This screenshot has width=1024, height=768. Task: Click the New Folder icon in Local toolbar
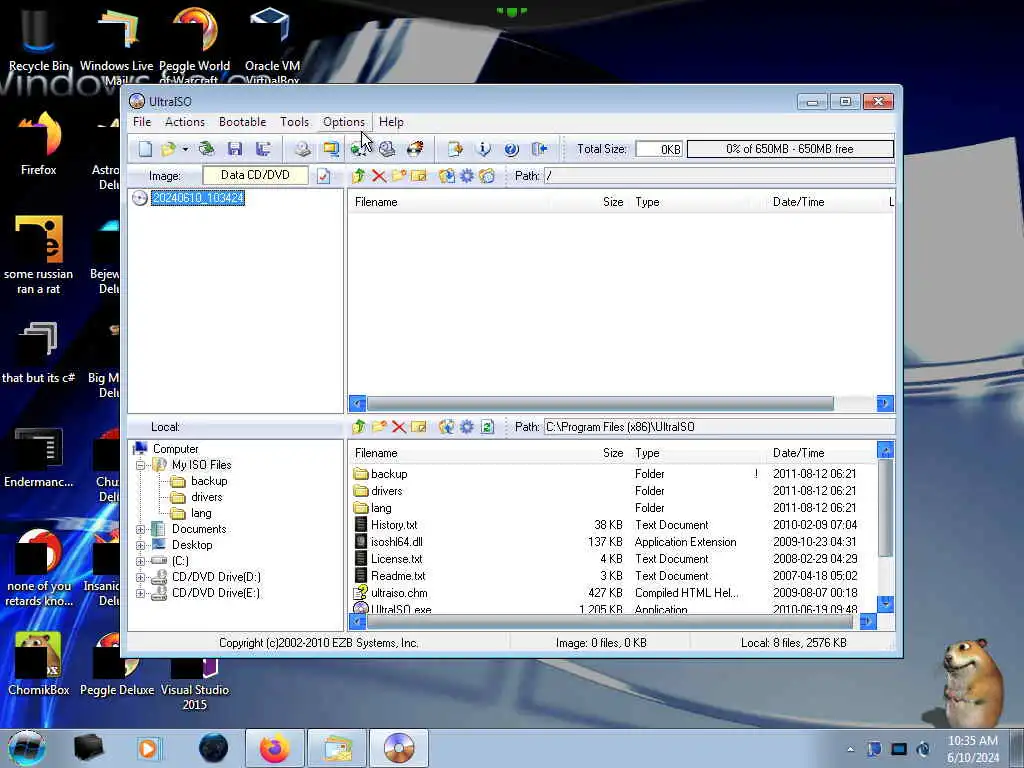pos(379,427)
